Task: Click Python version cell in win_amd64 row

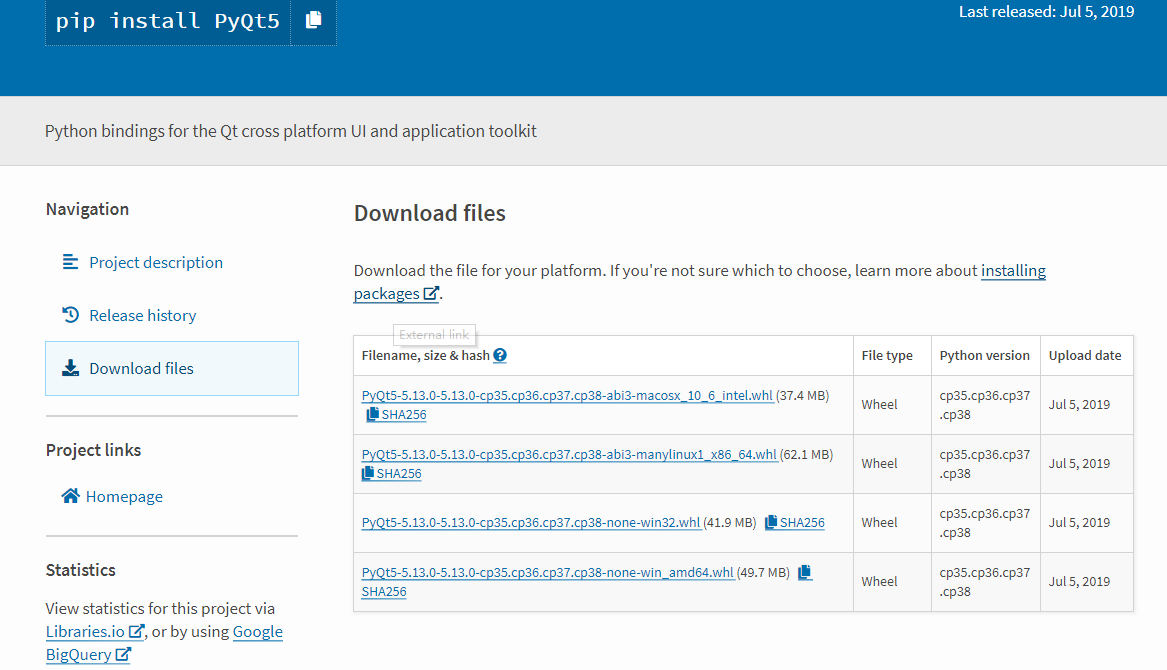Action: click(x=985, y=581)
